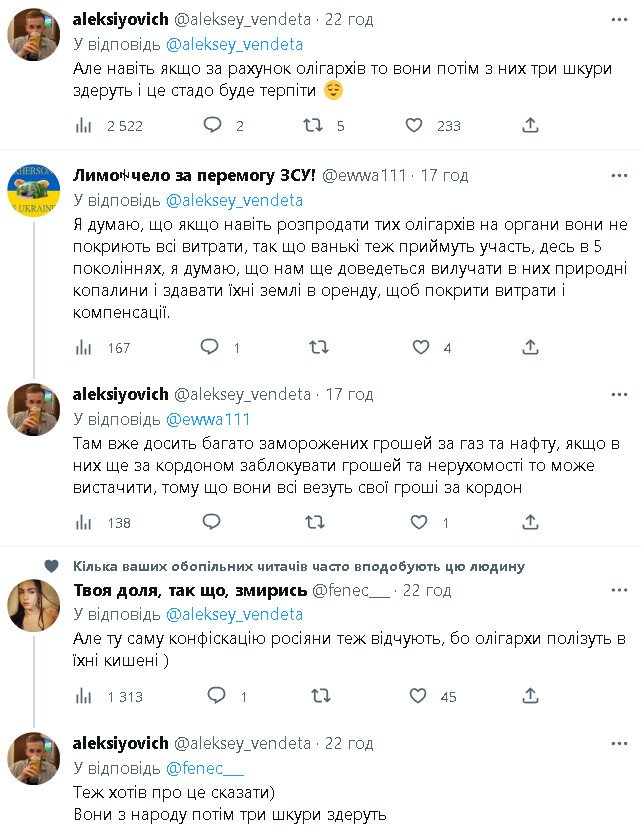Open the @ewwa111 mention link in the reply
This screenshot has height=833, width=641.
[207, 420]
